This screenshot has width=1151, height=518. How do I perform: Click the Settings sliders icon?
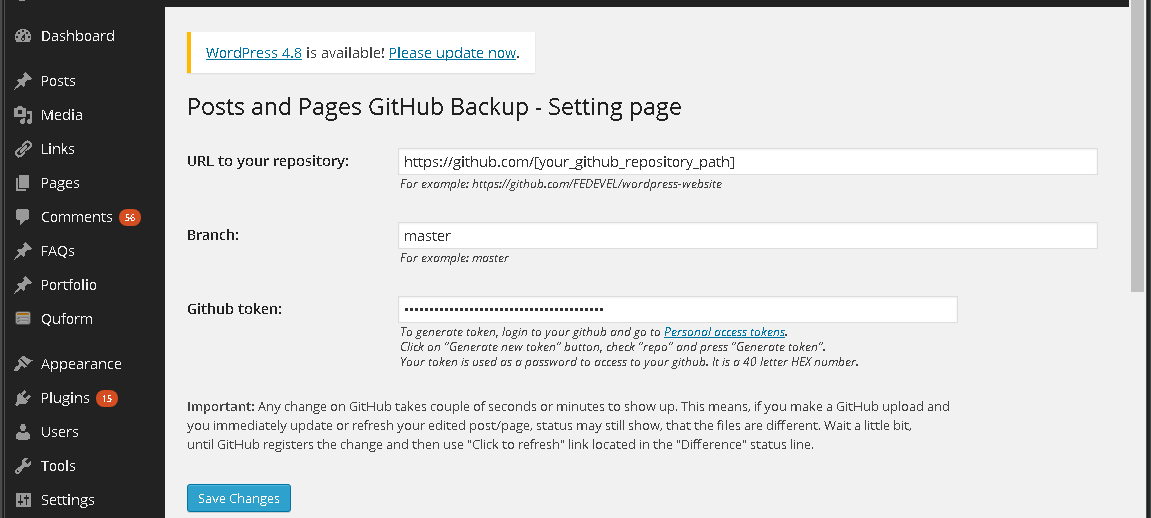point(23,500)
